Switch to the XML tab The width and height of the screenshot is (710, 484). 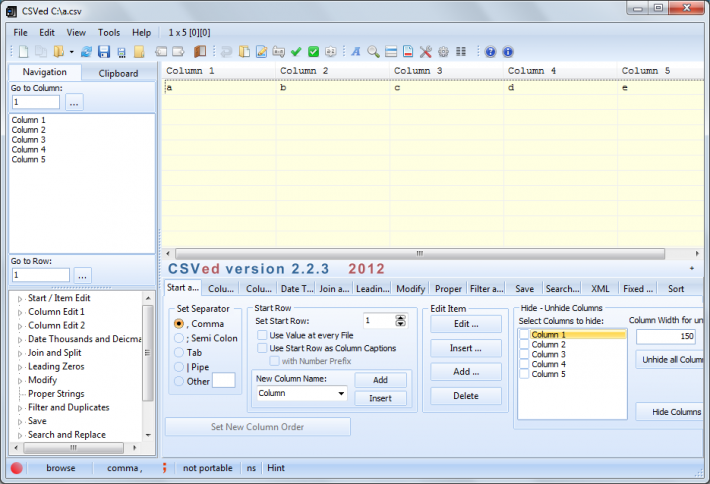(600, 289)
